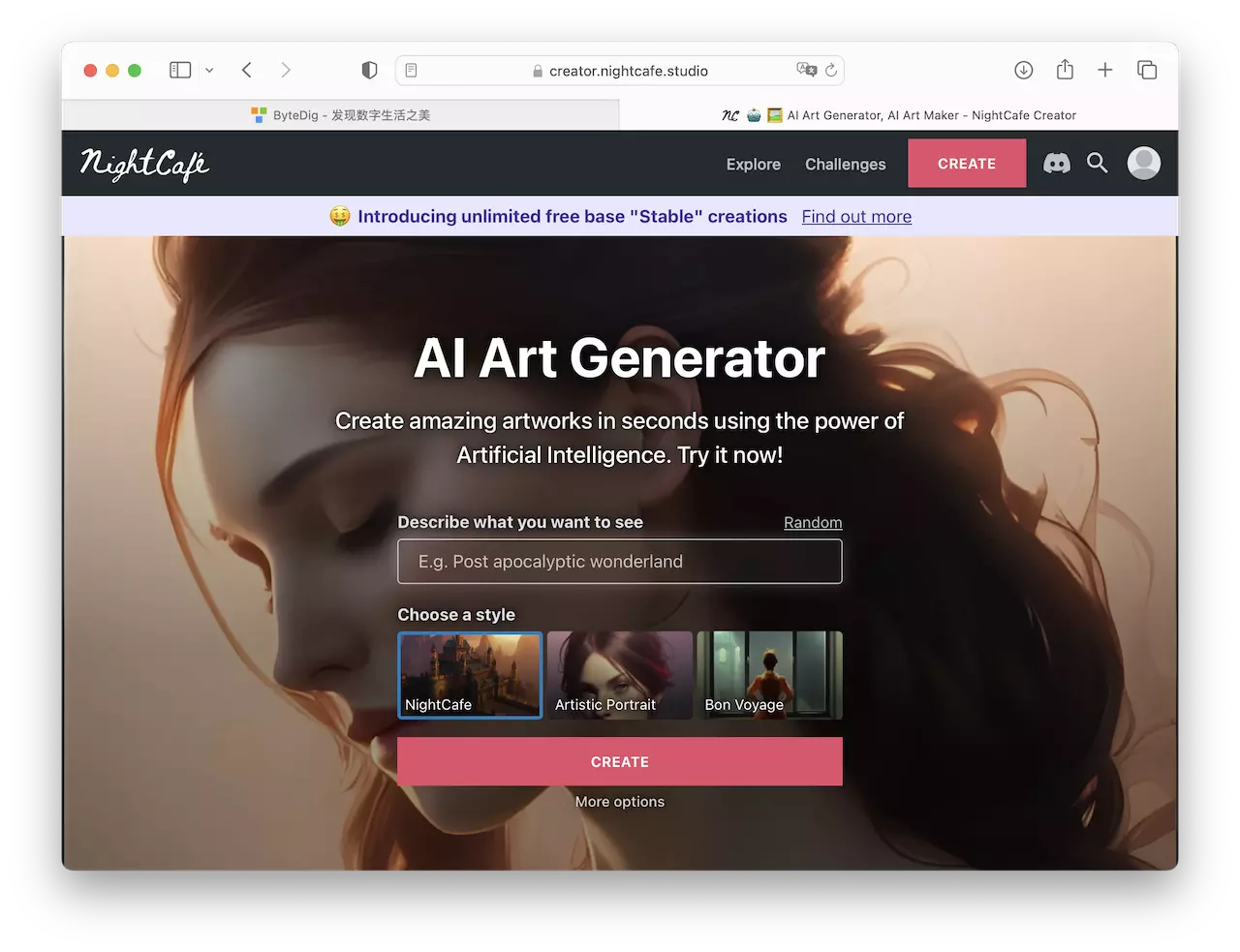Click the large CREATE button below styles
1240x952 pixels.
tap(620, 761)
